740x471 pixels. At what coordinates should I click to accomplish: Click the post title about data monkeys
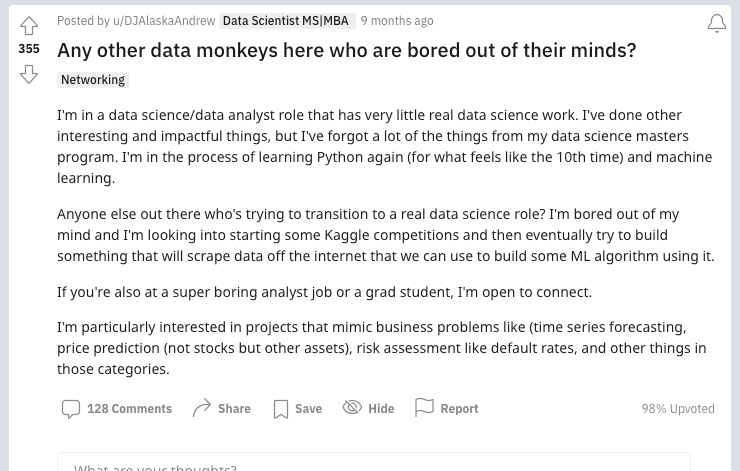tap(347, 50)
